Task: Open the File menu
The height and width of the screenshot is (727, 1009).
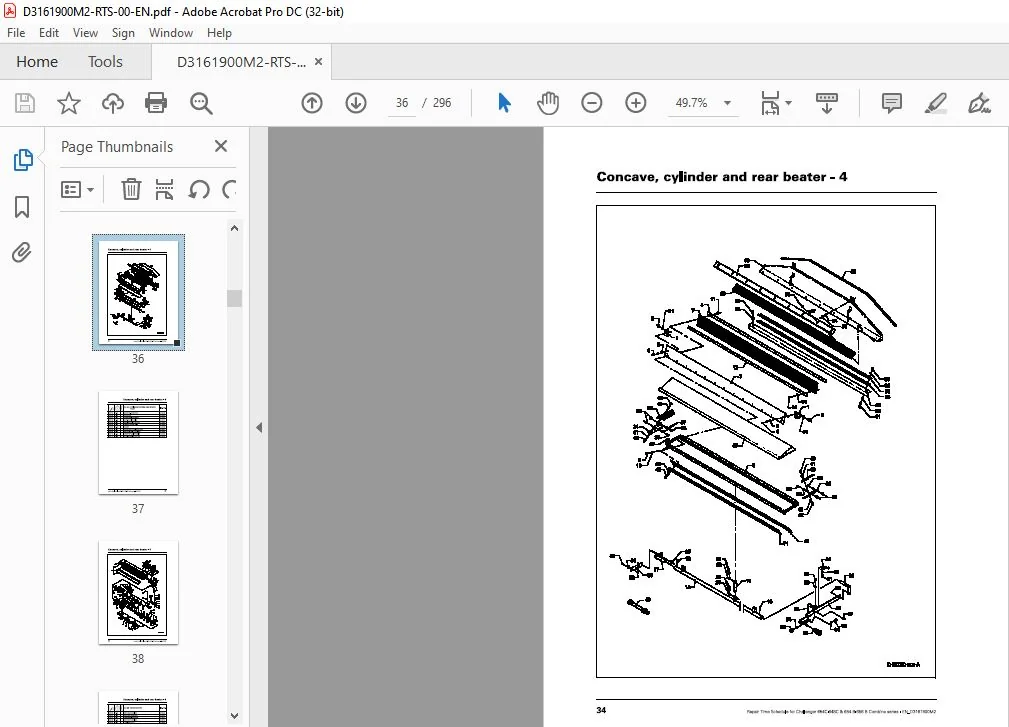Action: pos(16,33)
